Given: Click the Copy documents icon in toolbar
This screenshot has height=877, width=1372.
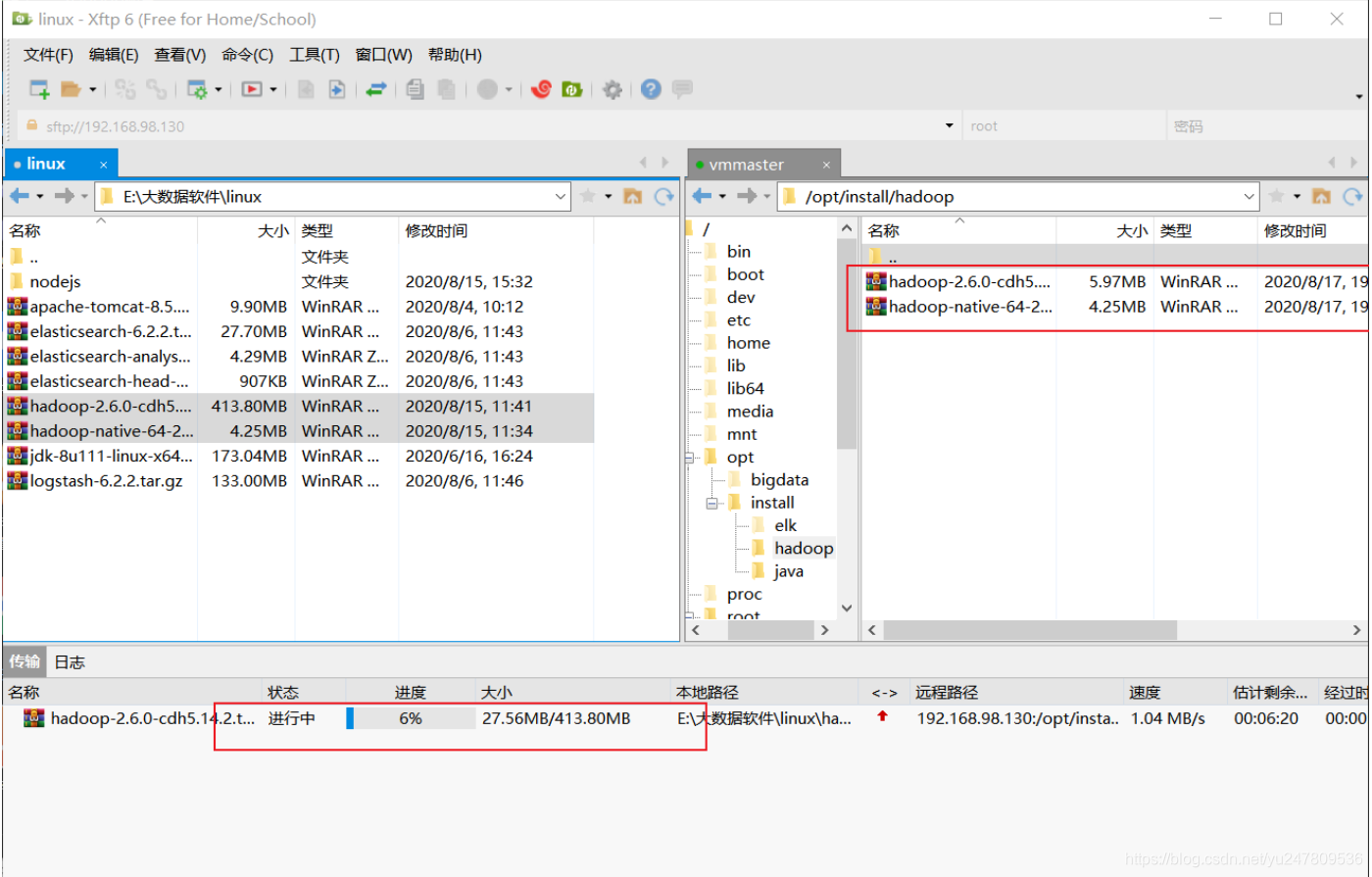Looking at the screenshot, I should coord(416,89).
